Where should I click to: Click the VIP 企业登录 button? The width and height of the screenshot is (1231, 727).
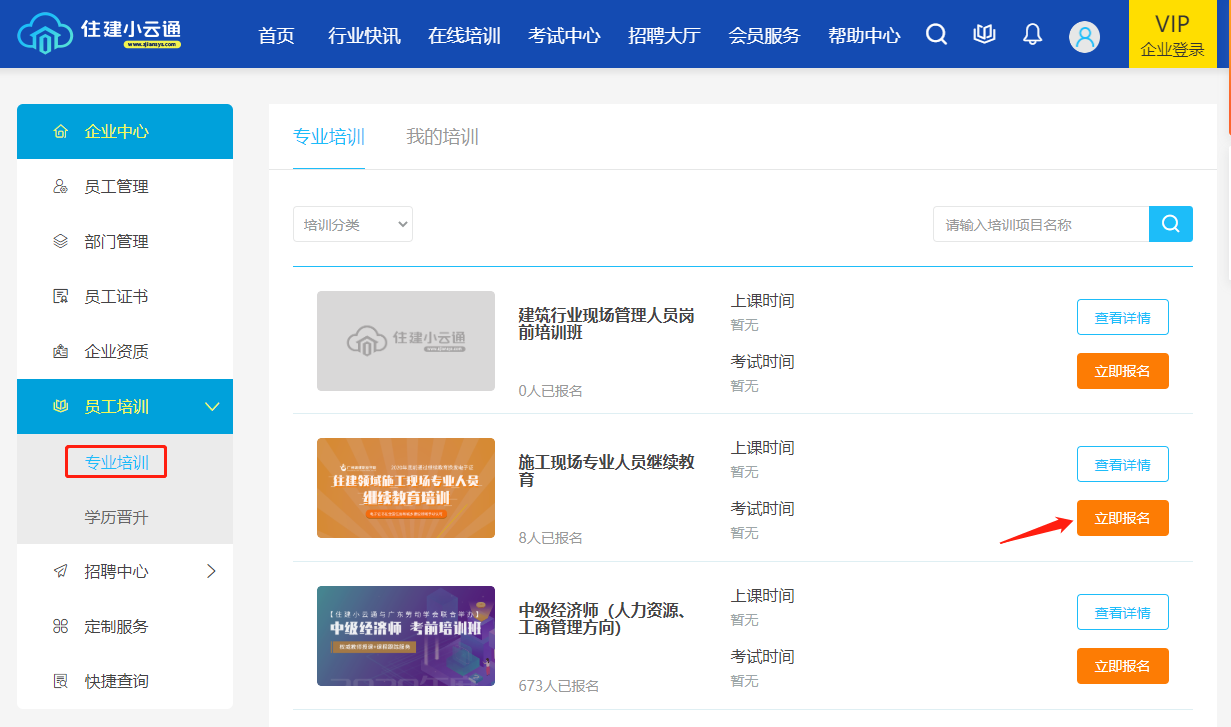[1172, 35]
